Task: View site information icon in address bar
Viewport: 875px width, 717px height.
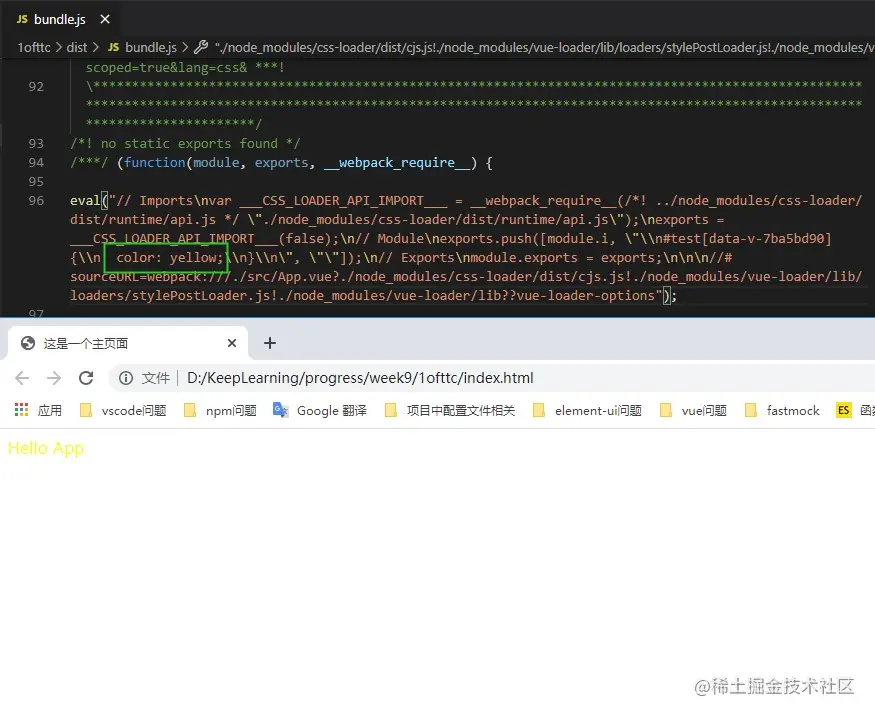Action: pyautogui.click(x=126, y=378)
